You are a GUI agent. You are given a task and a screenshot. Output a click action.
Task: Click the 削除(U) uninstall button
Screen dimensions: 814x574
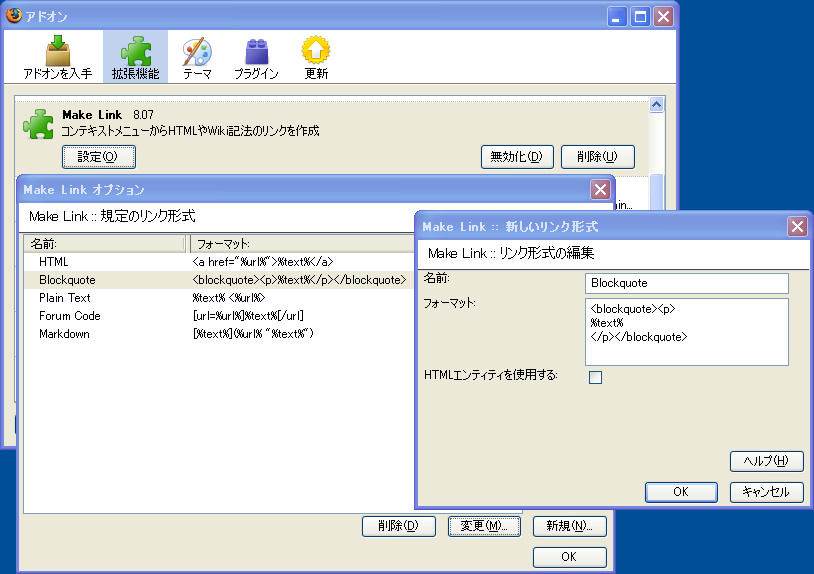pos(598,157)
